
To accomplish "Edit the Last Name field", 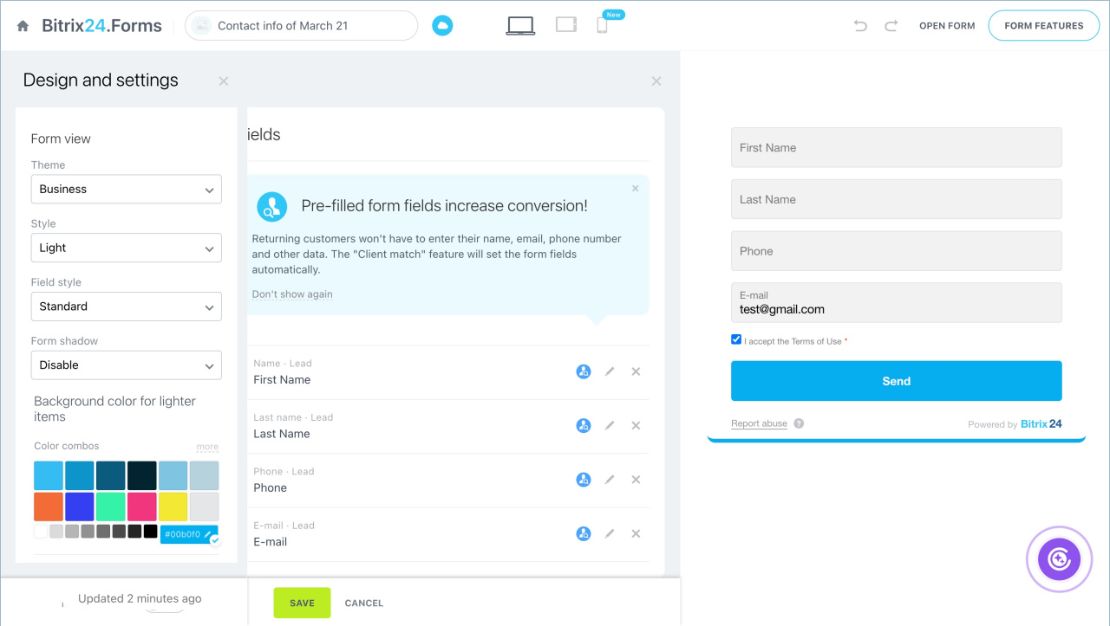I will click(610, 425).
